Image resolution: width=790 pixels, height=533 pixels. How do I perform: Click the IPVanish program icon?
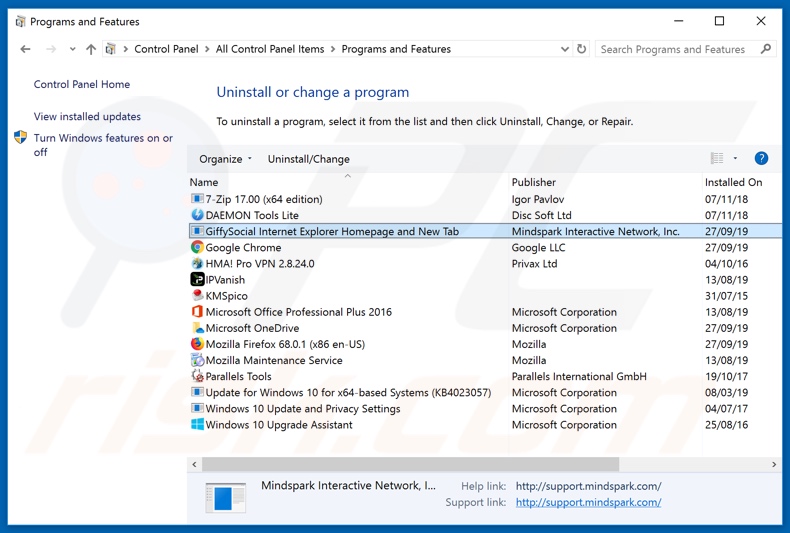click(197, 280)
